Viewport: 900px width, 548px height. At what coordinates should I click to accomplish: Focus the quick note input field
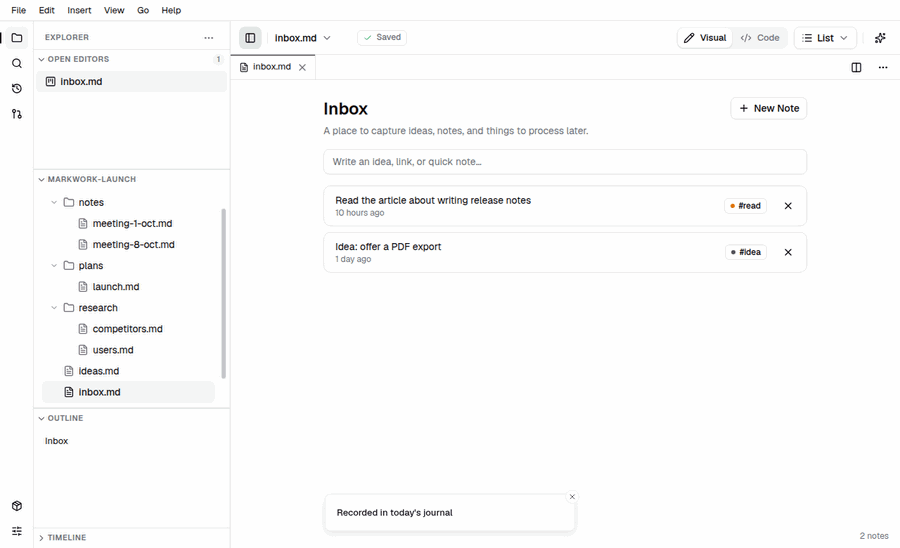click(x=565, y=162)
